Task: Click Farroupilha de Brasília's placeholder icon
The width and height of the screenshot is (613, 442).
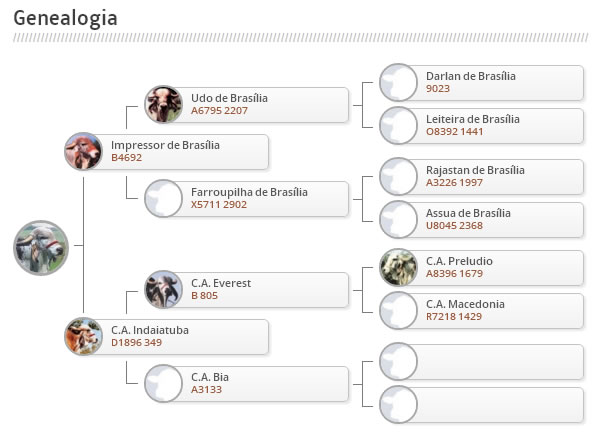Action: (x=163, y=198)
